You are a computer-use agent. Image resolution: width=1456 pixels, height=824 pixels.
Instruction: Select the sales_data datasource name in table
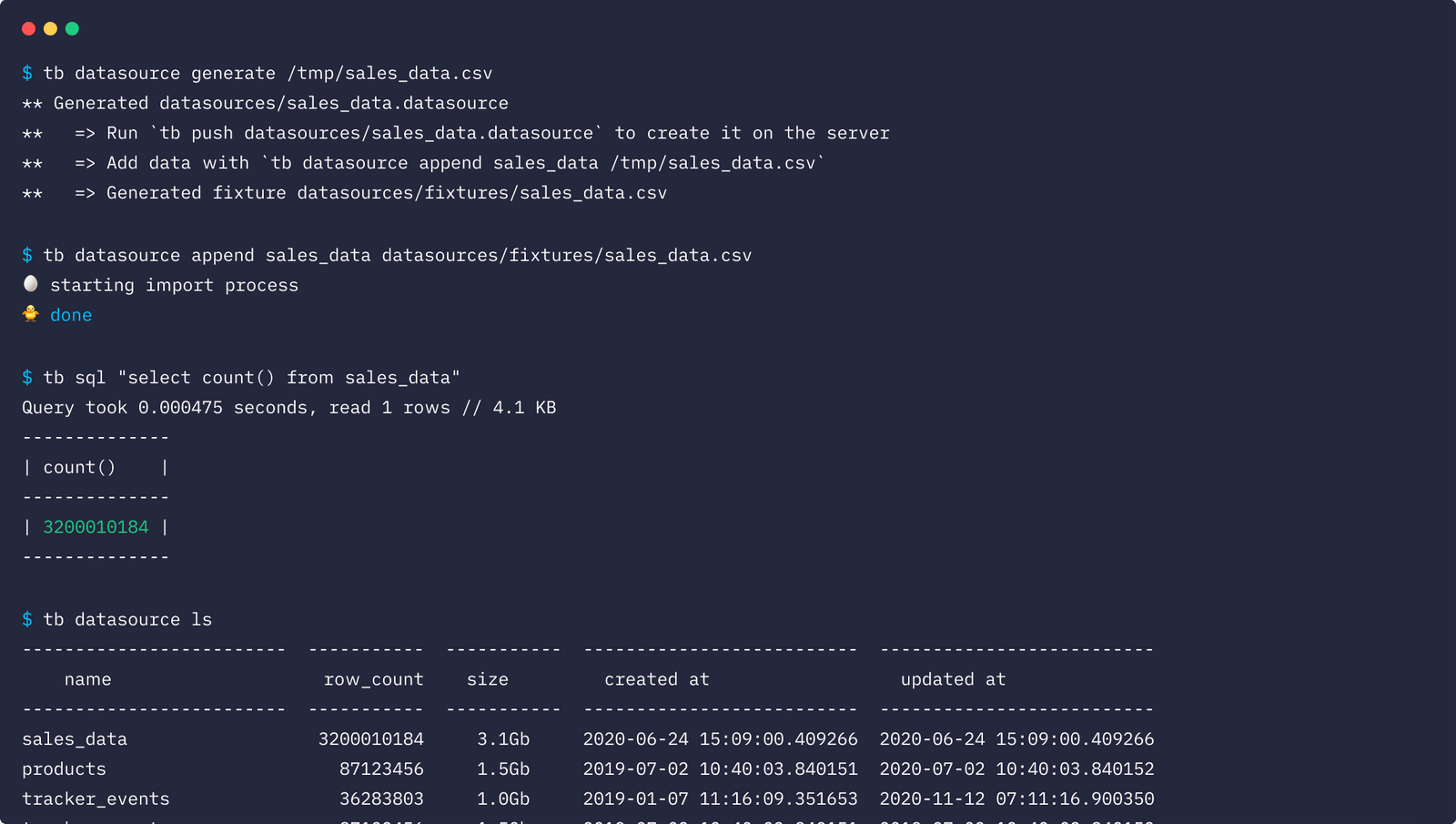coord(75,739)
